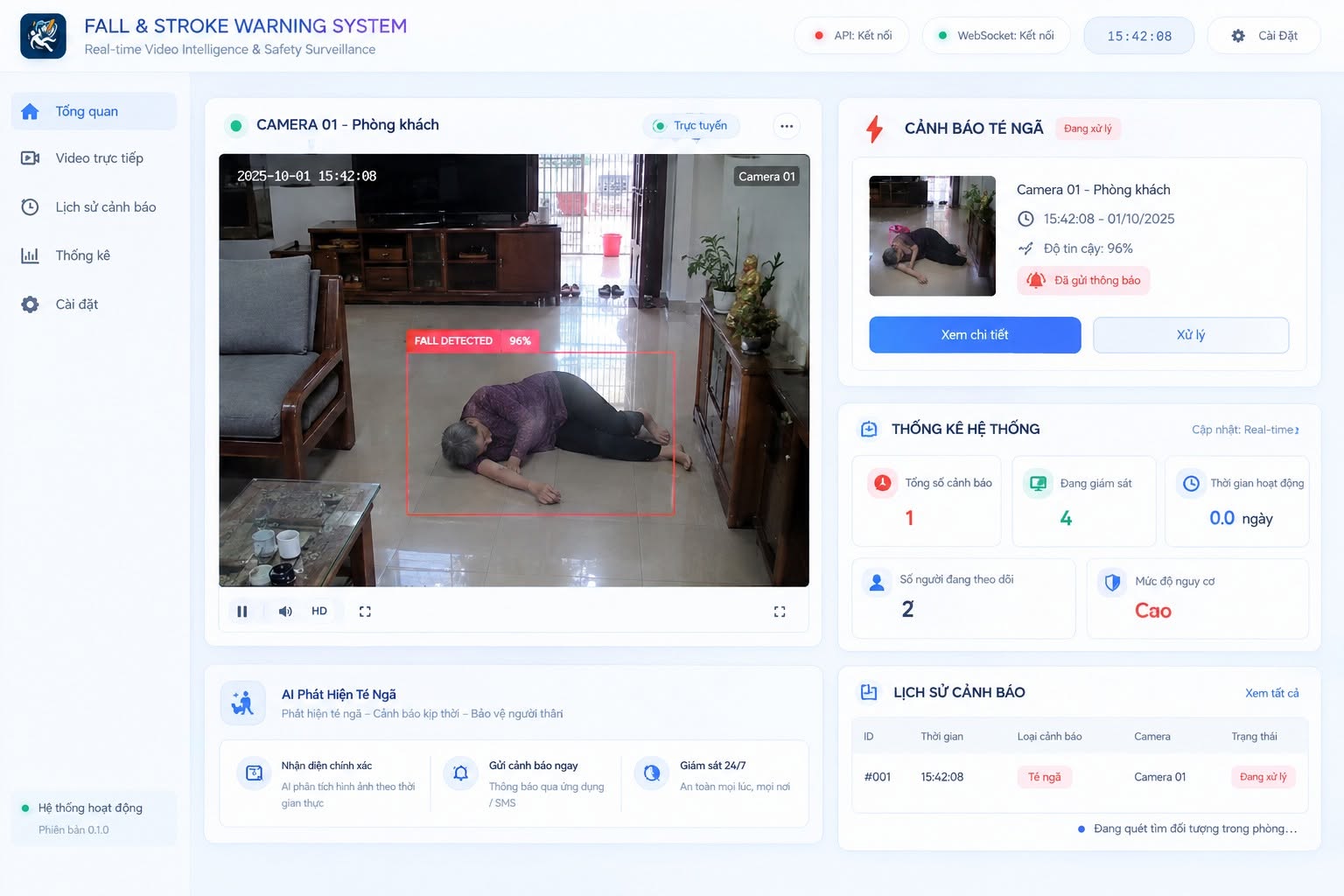Click Xem tất cả link
The width and height of the screenshot is (1344, 896).
[x=1271, y=693]
